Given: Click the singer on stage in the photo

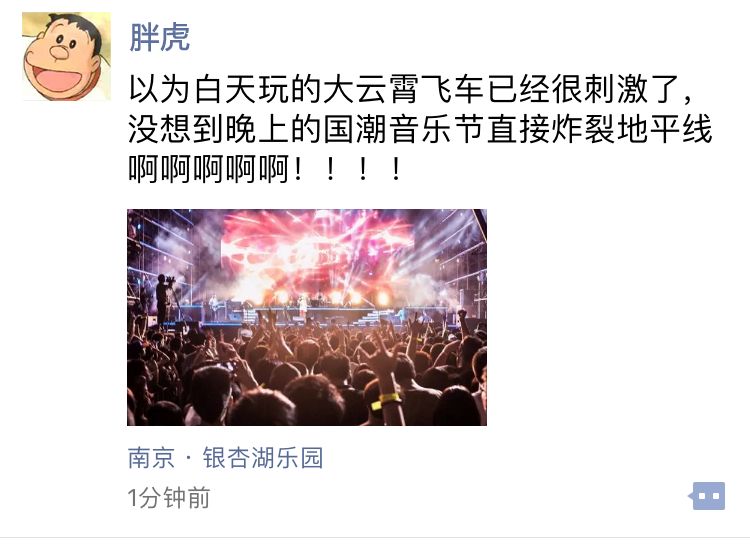Looking at the screenshot, I should click(302, 308).
